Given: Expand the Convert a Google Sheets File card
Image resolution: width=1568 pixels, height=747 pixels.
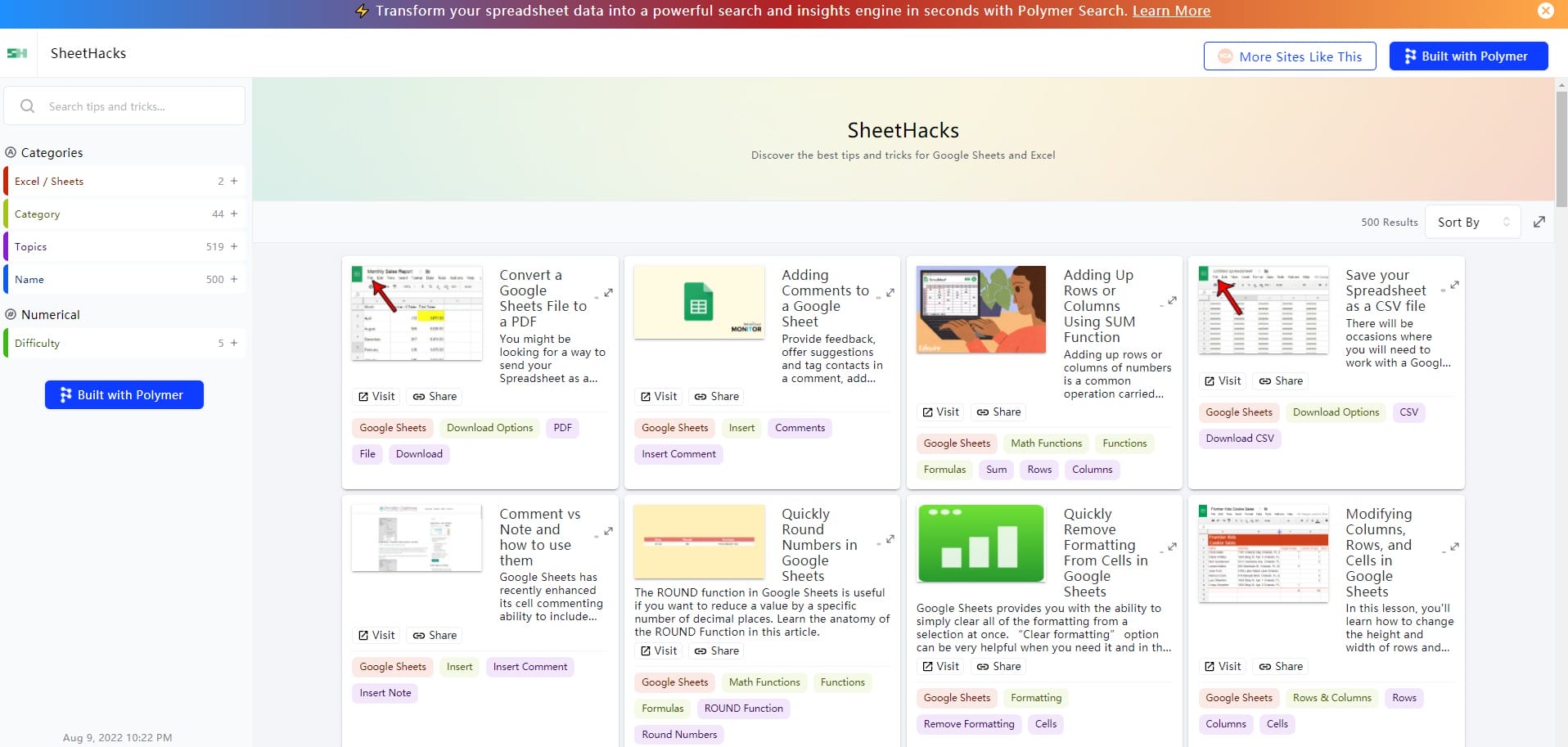Looking at the screenshot, I should click(608, 293).
